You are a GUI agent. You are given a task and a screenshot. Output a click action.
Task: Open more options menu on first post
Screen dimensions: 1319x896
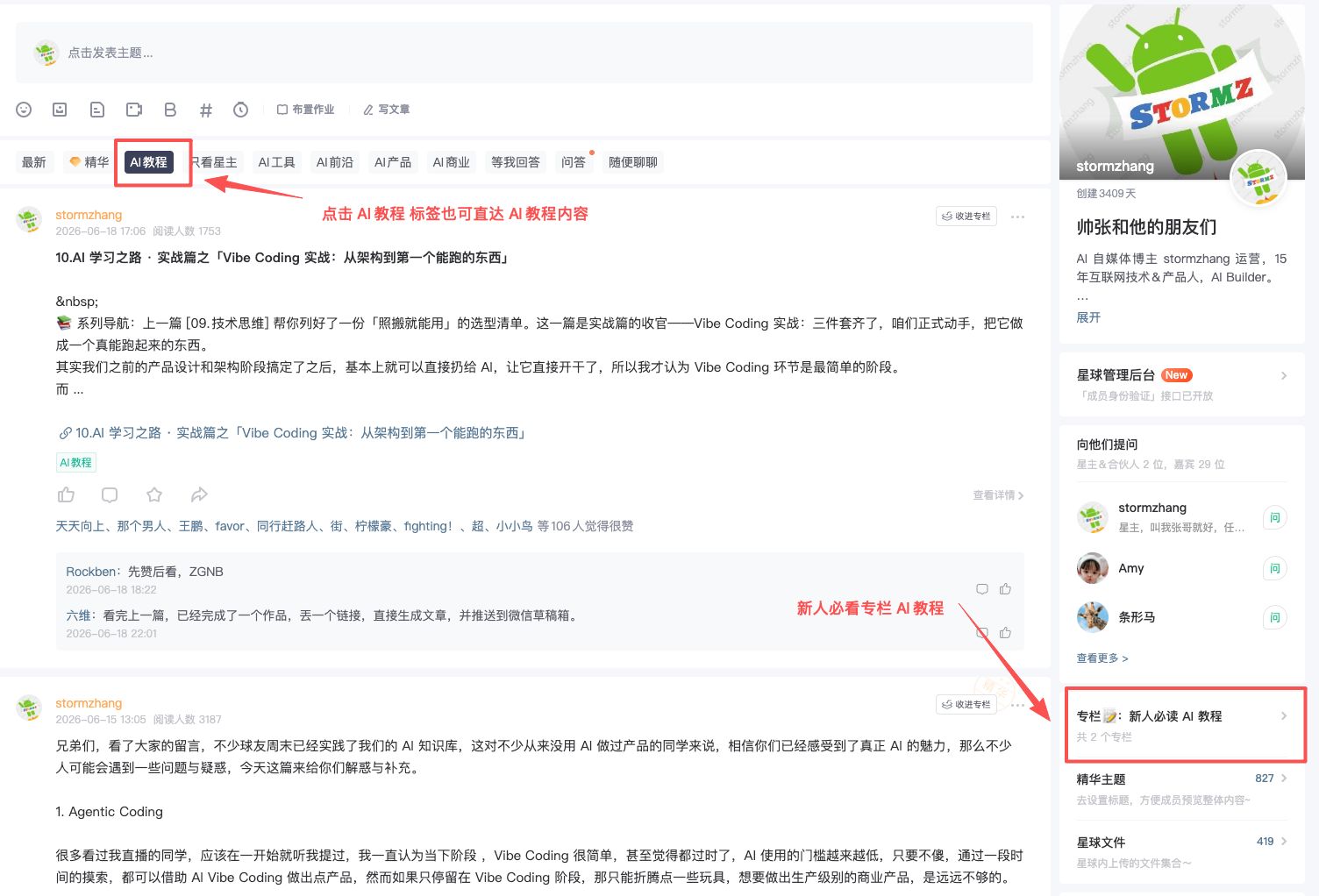tap(1017, 217)
